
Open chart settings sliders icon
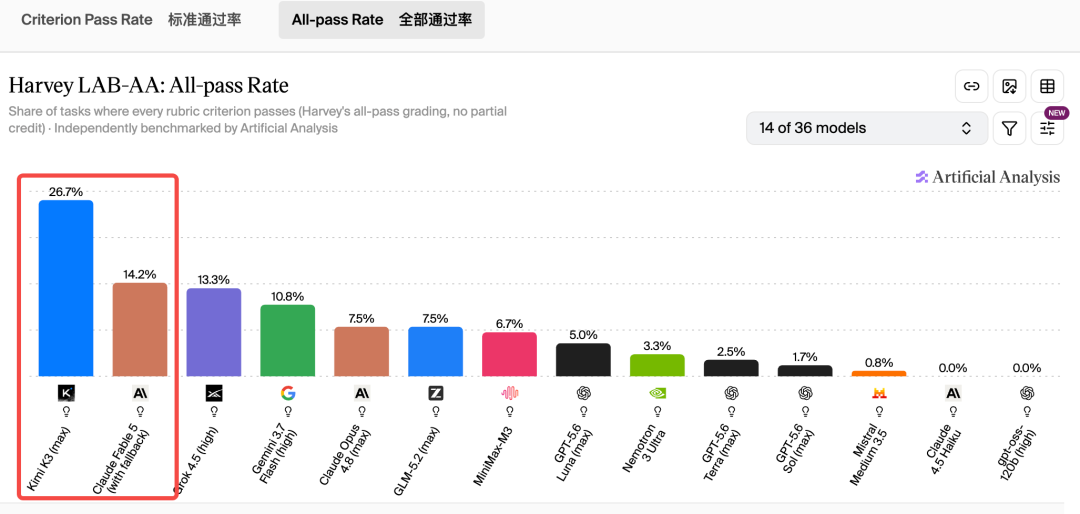pos(1047,128)
